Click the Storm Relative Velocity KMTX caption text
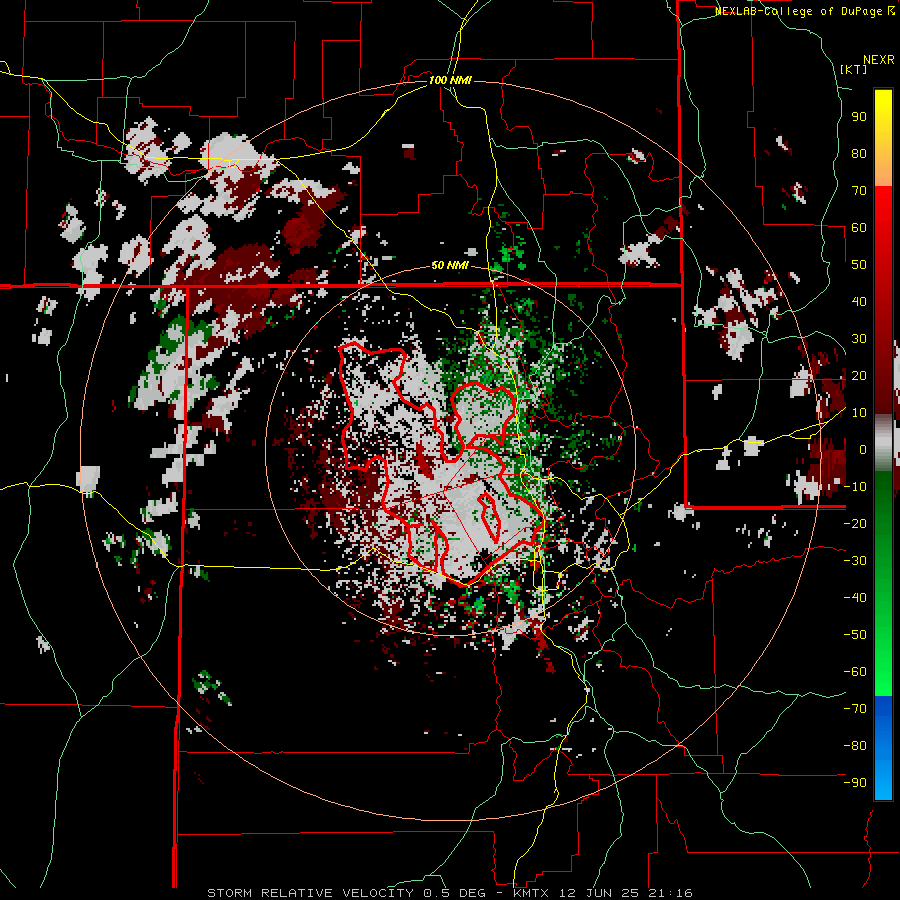 point(450,893)
